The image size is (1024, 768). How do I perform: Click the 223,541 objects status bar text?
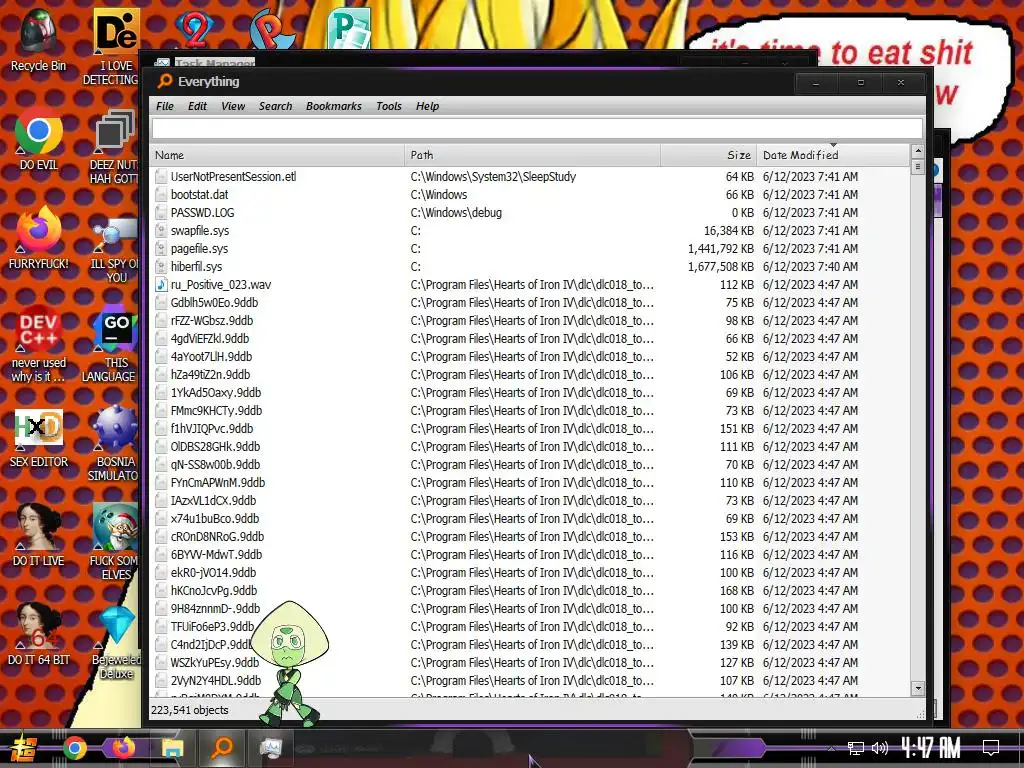189,710
